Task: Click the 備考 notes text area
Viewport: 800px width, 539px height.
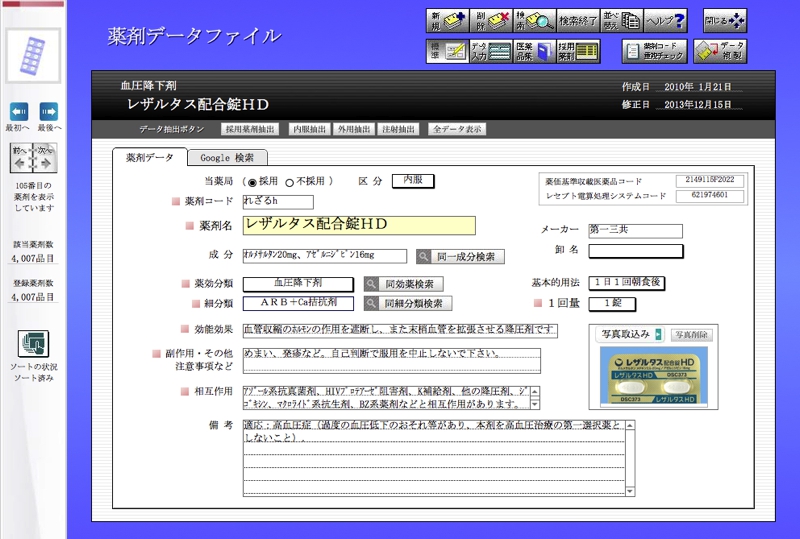Action: click(x=434, y=458)
